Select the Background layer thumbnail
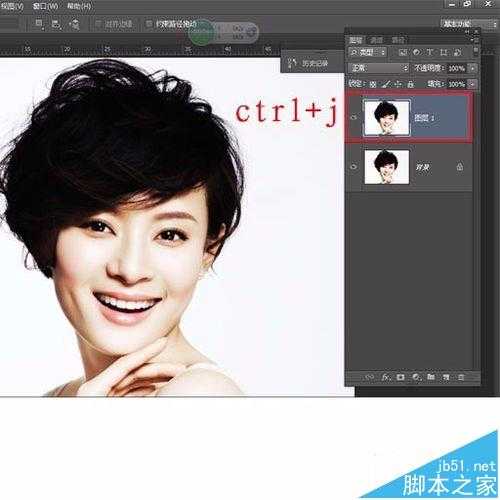 [387, 167]
